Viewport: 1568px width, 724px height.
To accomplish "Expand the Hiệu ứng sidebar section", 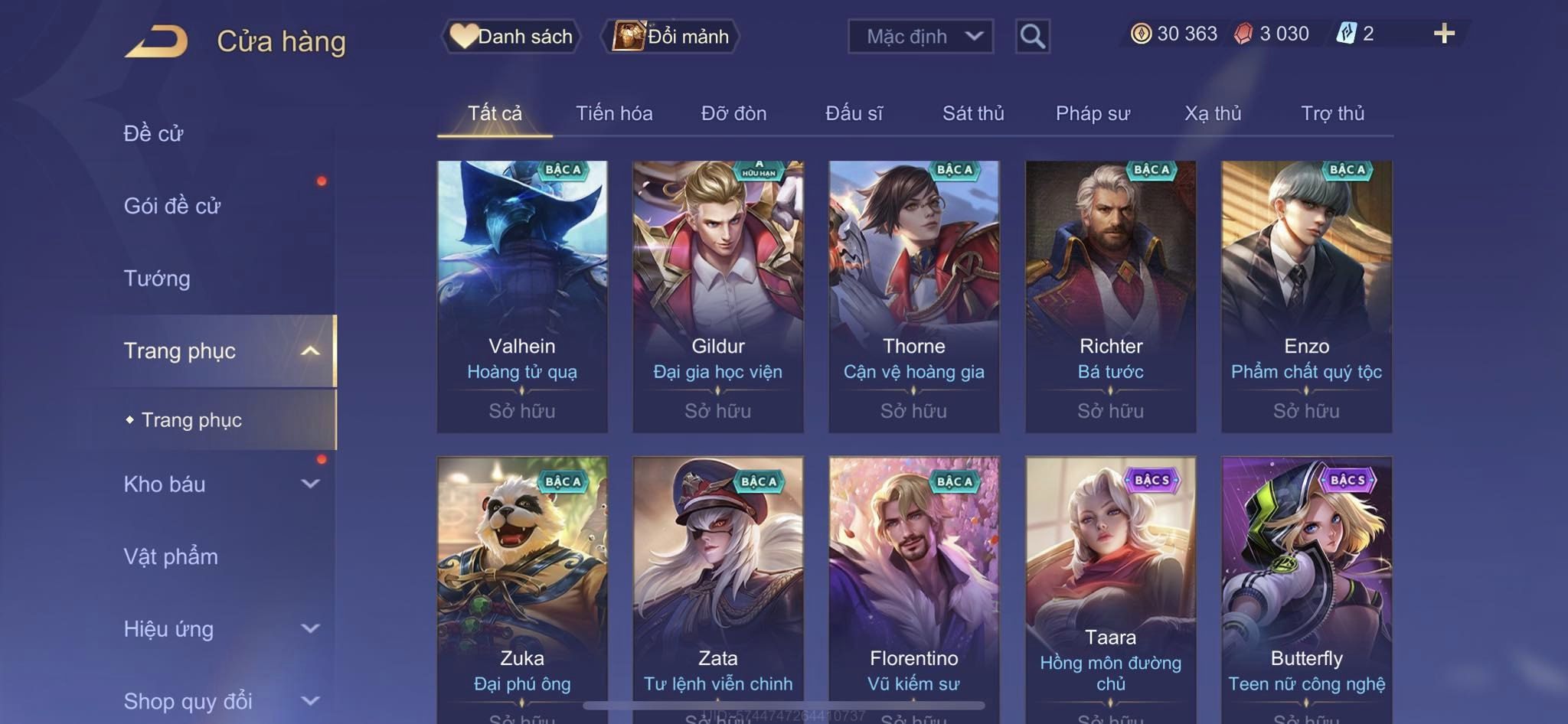I will (x=310, y=628).
